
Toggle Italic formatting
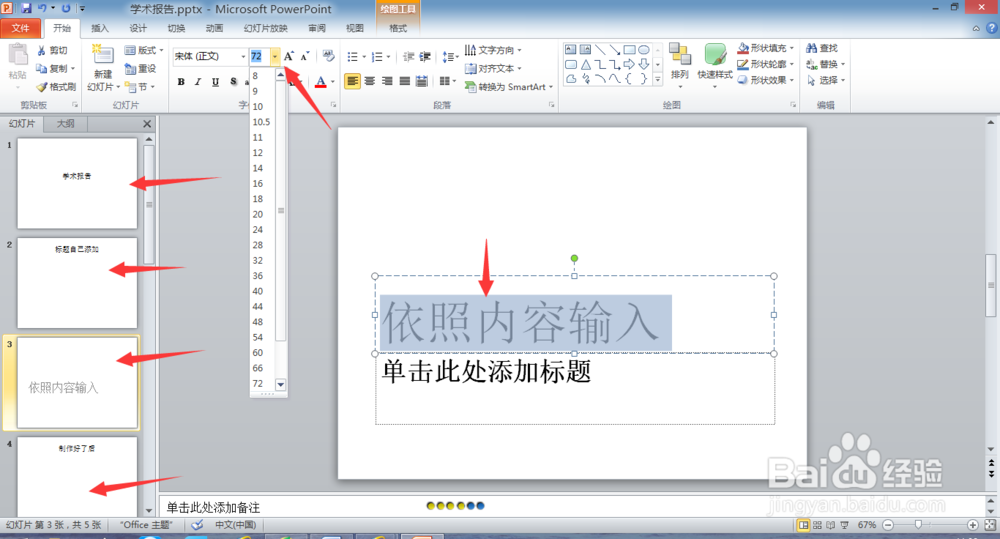click(x=198, y=82)
